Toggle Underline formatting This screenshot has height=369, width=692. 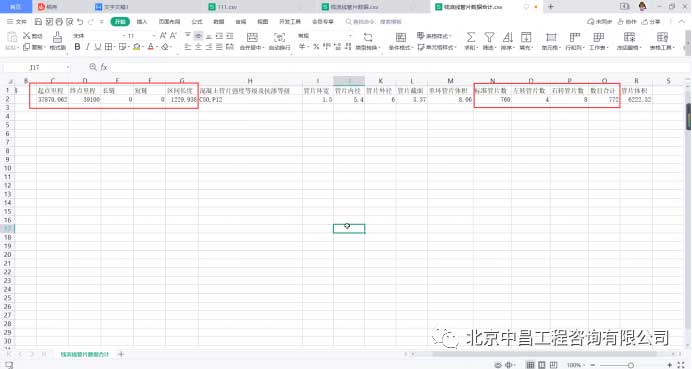pyautogui.click(x=98, y=47)
